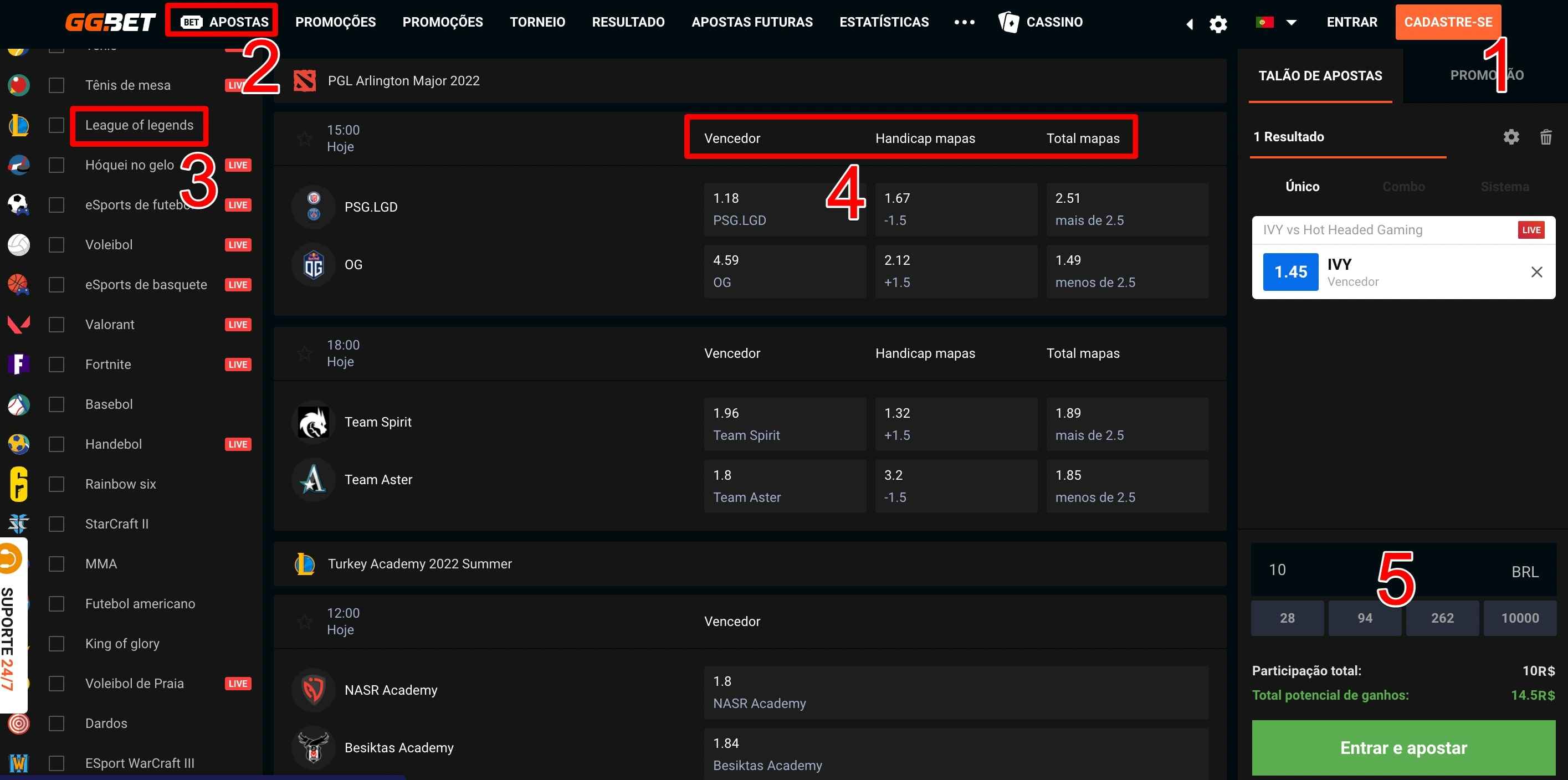Collapse panel with left arrow icon
The height and width of the screenshot is (780, 1568).
[1190, 24]
